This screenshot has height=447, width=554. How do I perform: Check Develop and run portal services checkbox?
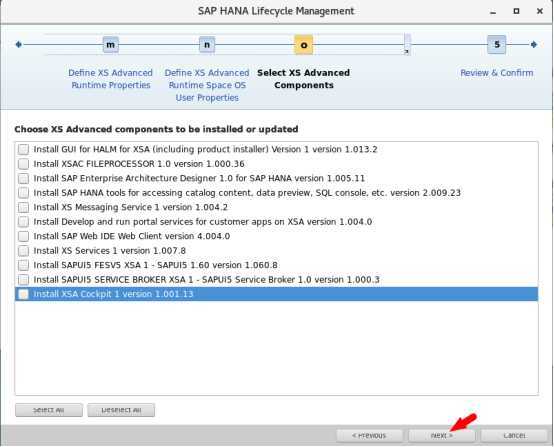23,222
